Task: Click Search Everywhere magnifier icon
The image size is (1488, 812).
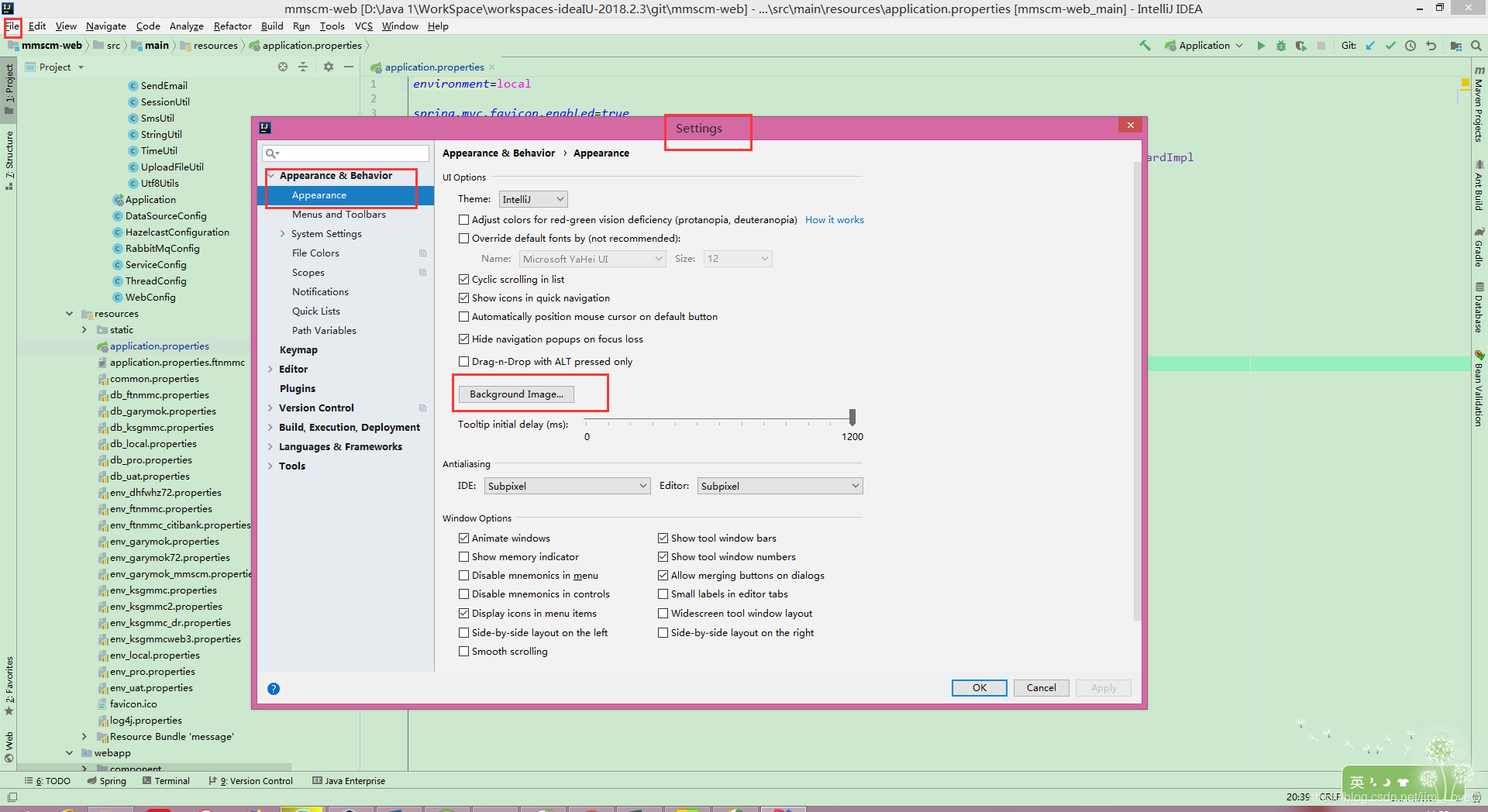Action: tap(1476, 46)
